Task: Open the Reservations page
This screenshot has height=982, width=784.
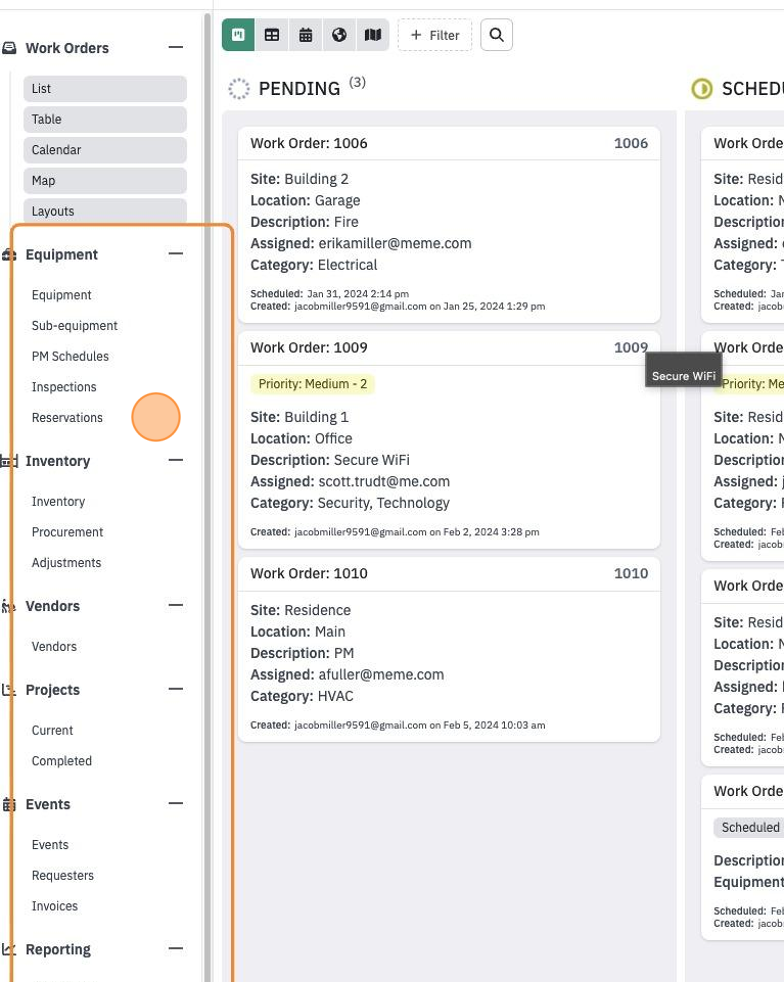Action: click(67, 418)
